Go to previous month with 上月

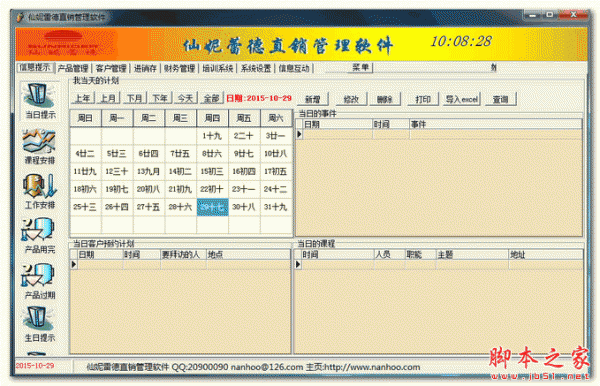click(x=108, y=98)
